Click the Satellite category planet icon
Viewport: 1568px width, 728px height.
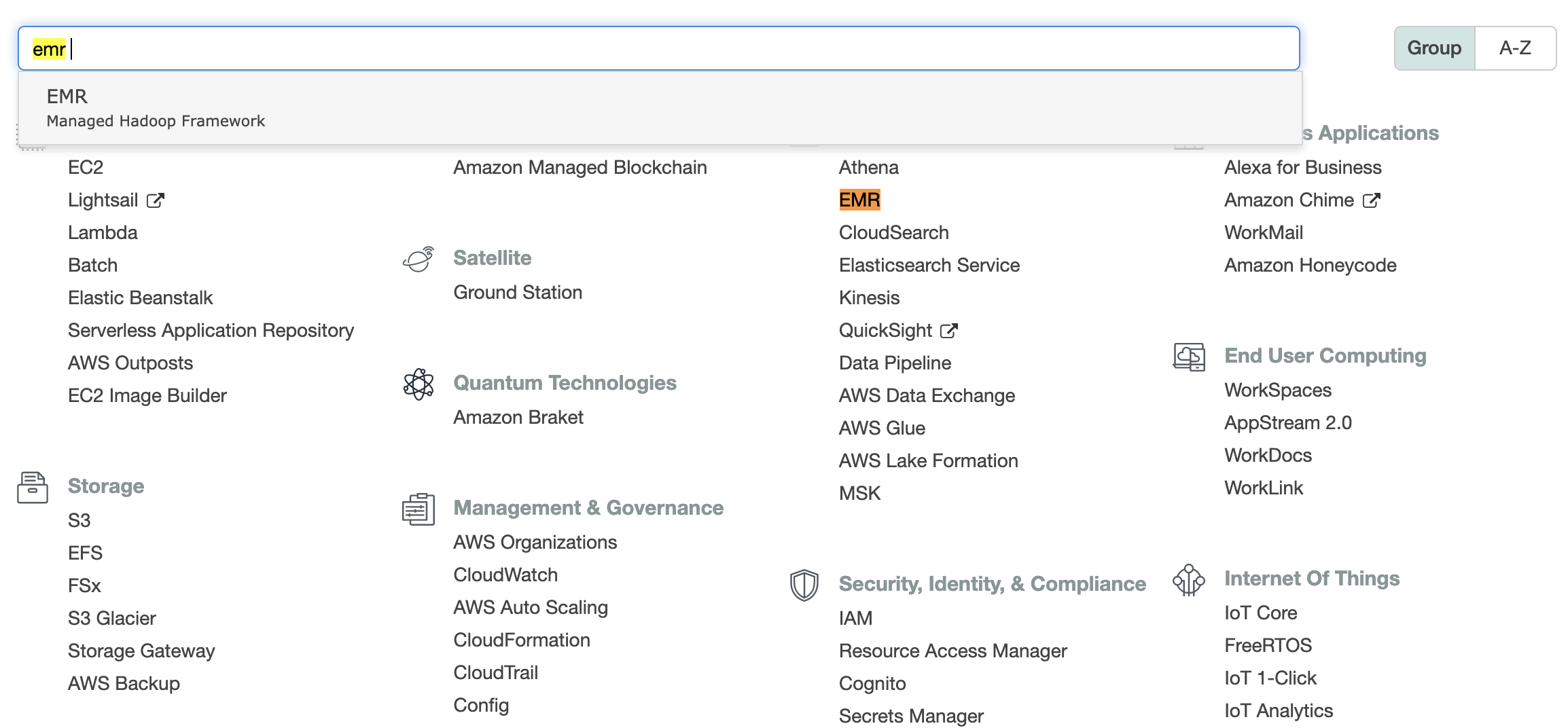tap(418, 259)
